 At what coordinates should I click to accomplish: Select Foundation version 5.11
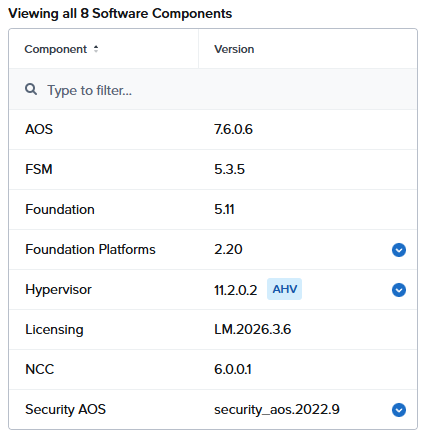click(x=224, y=209)
